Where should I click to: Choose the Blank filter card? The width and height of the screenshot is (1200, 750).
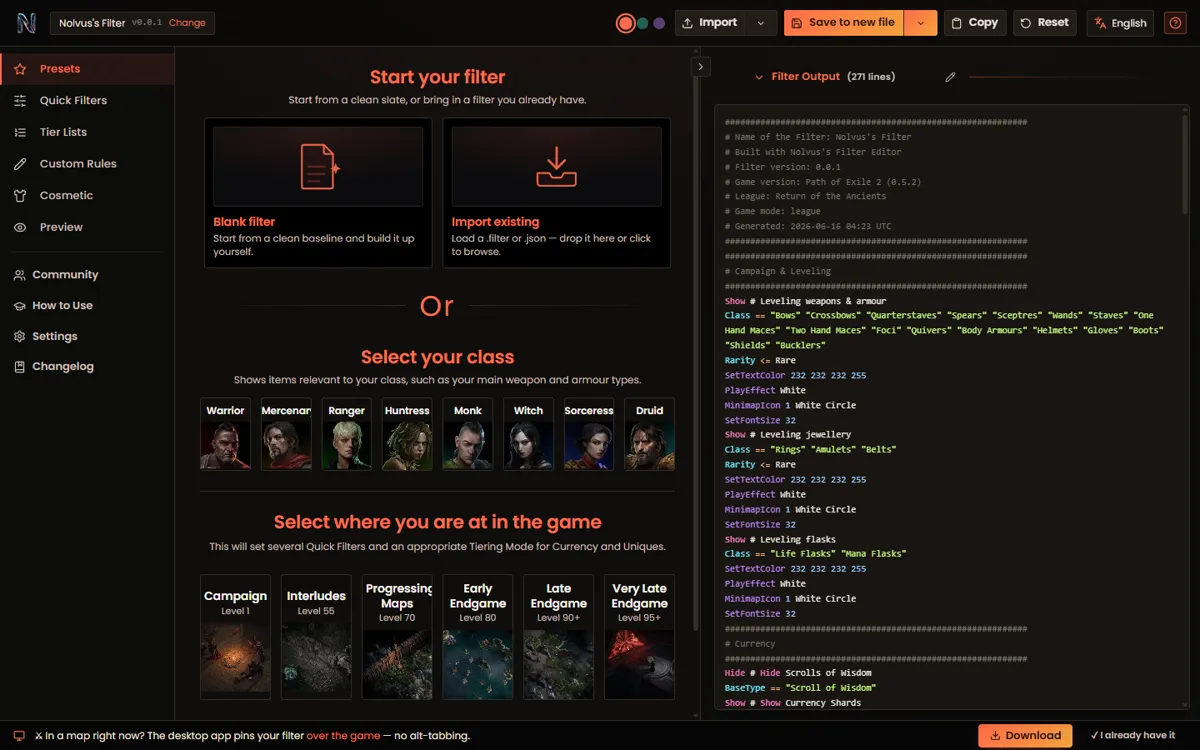[x=318, y=193]
